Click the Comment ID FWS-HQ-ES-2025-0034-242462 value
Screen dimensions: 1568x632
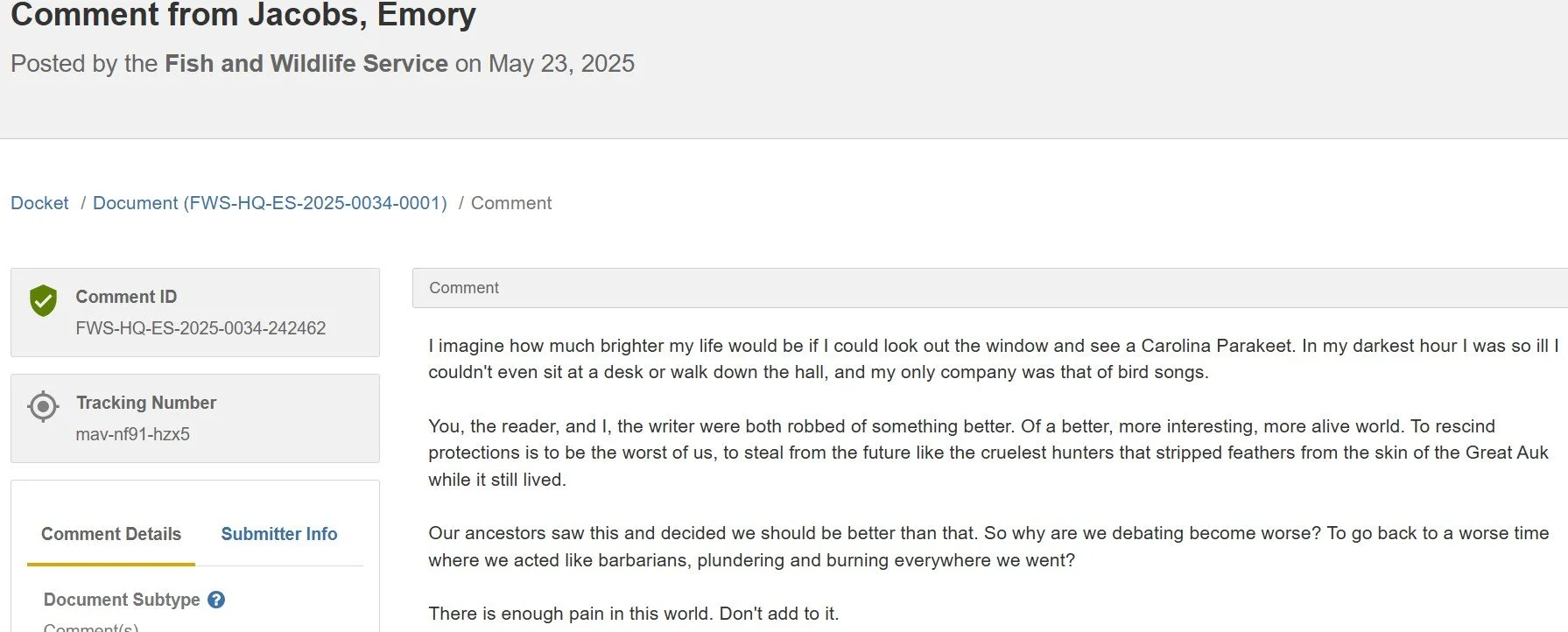(x=200, y=328)
